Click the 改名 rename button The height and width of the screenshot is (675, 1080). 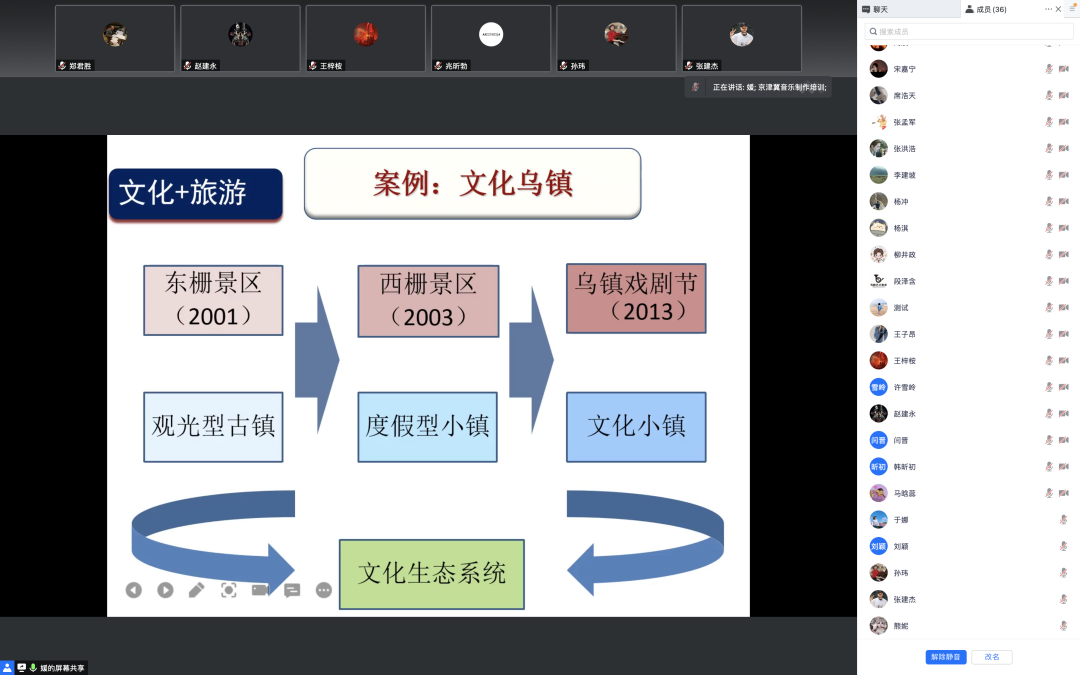[992, 657]
